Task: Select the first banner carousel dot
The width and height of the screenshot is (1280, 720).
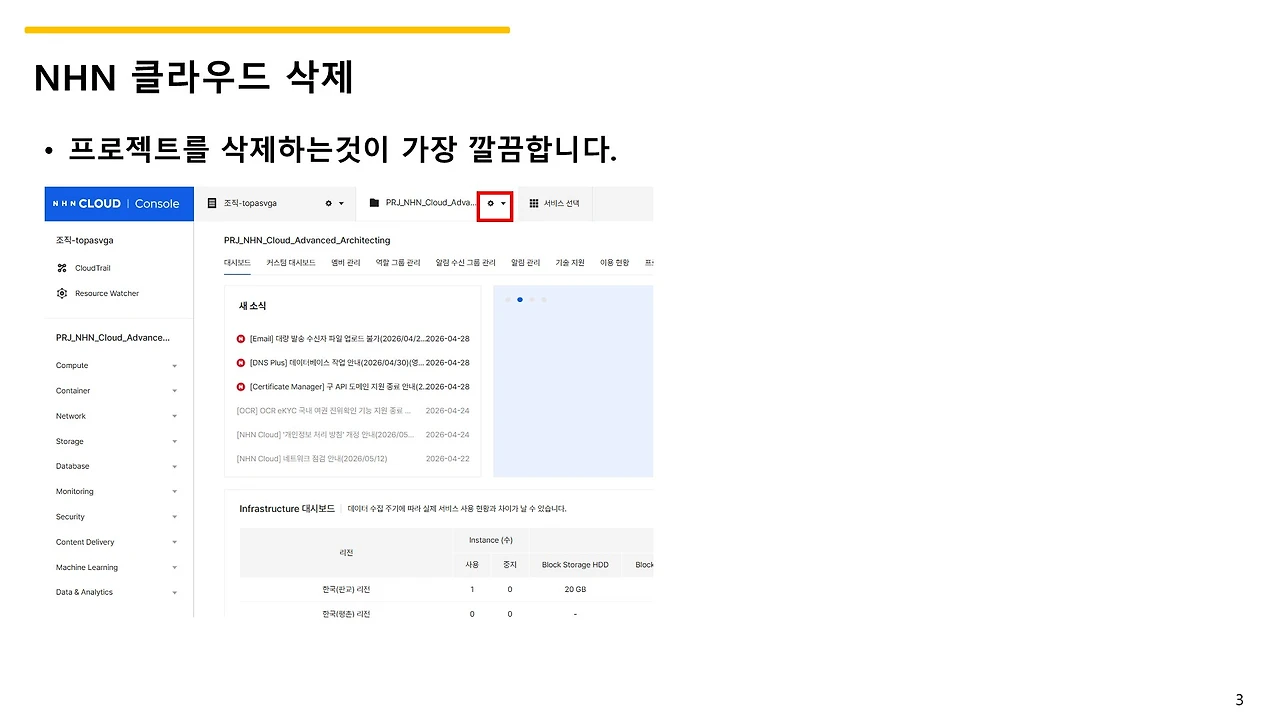Action: coord(508,299)
